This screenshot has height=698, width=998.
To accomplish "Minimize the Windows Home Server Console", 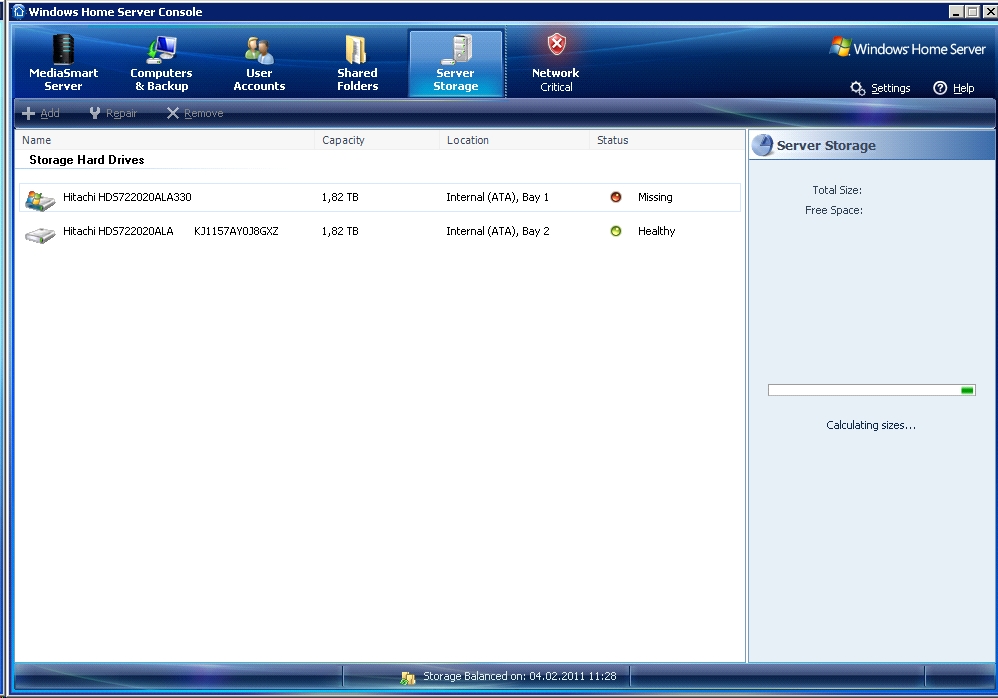I will 956,11.
